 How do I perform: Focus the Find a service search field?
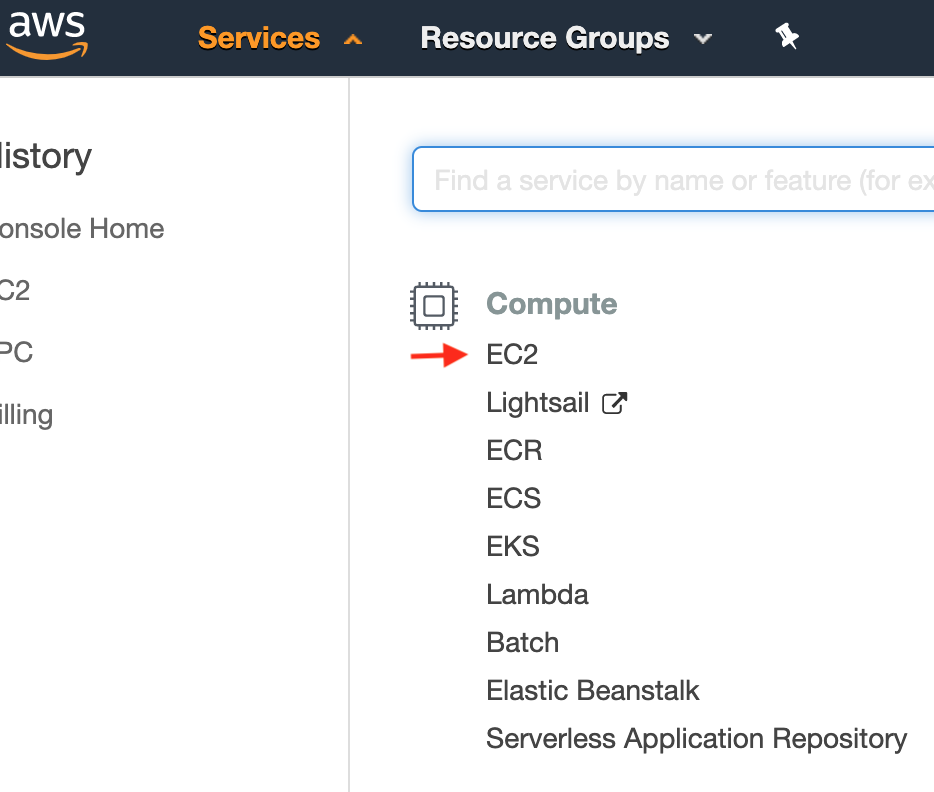[673, 179]
